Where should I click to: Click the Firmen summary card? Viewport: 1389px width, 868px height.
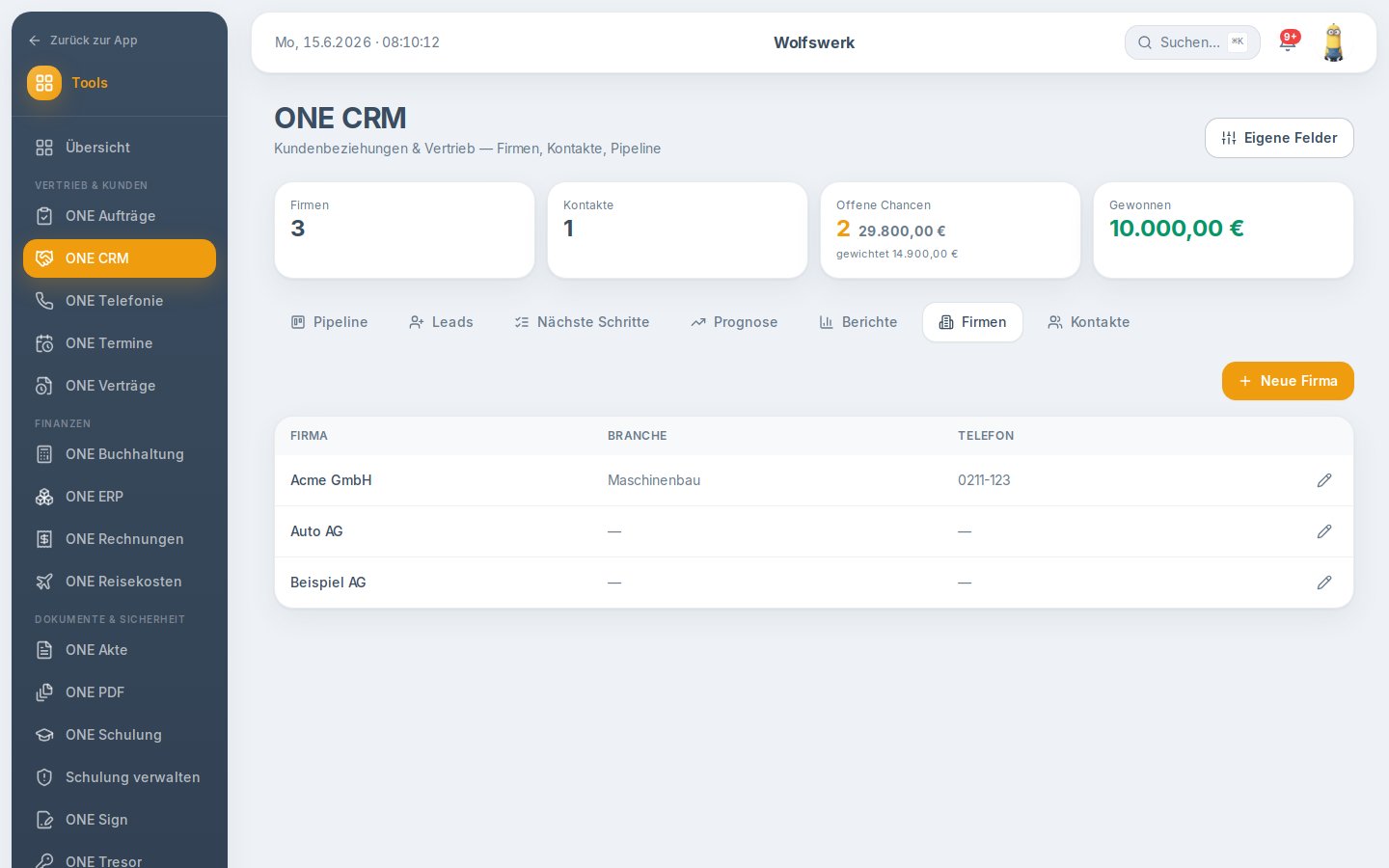(404, 231)
